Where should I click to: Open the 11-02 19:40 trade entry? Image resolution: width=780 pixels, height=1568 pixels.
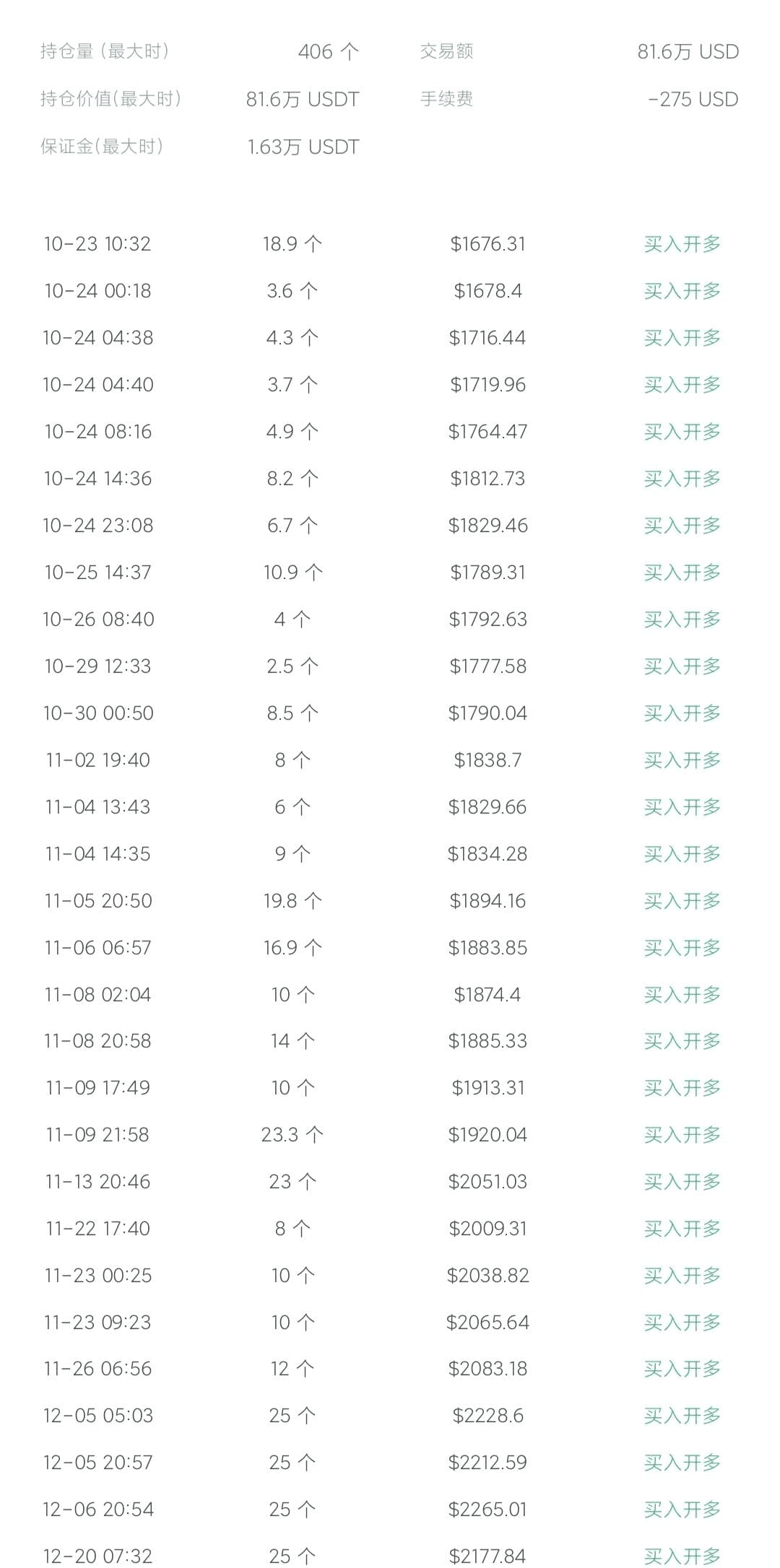pyautogui.click(x=97, y=760)
